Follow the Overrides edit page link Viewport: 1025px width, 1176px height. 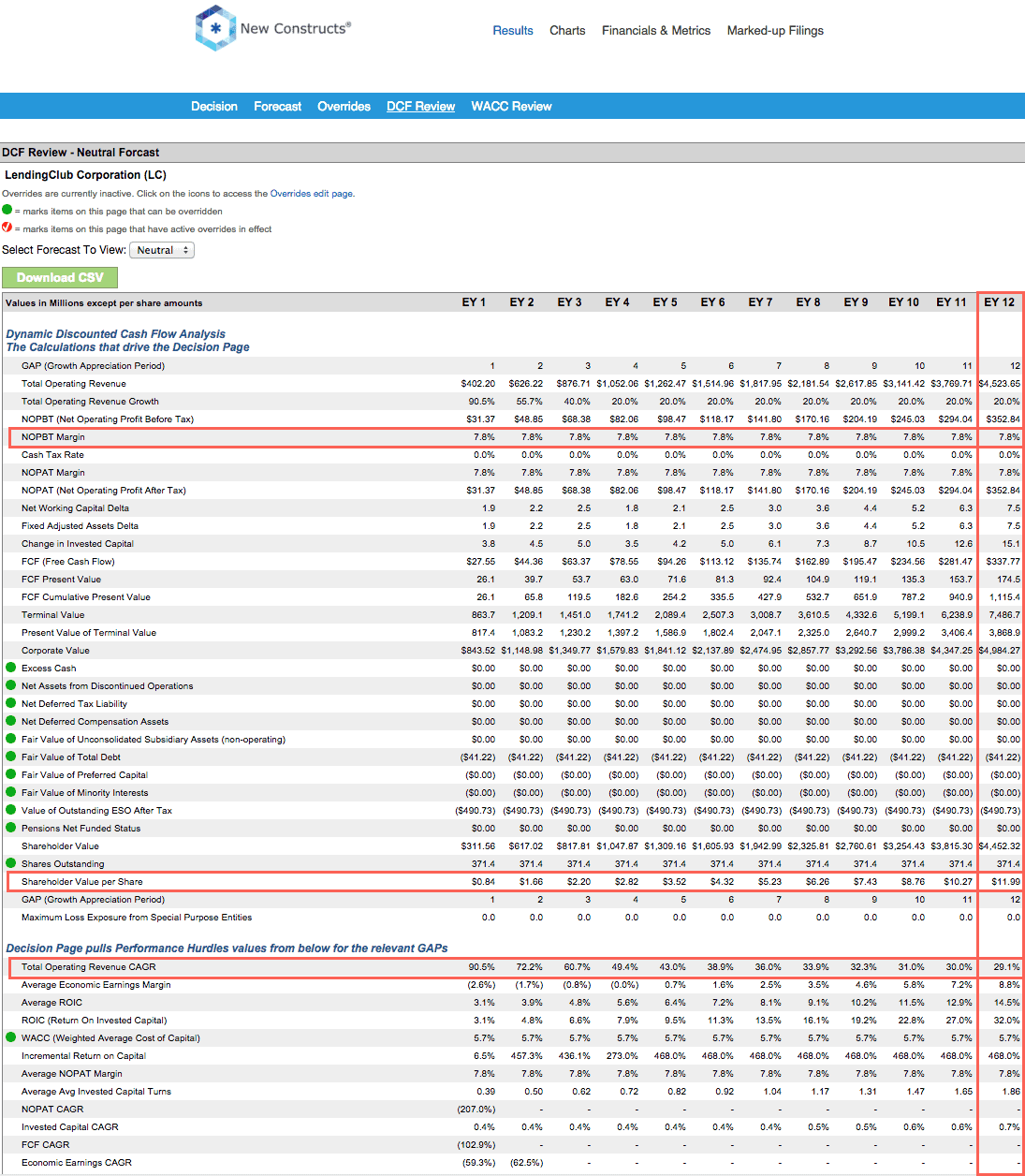pos(312,194)
